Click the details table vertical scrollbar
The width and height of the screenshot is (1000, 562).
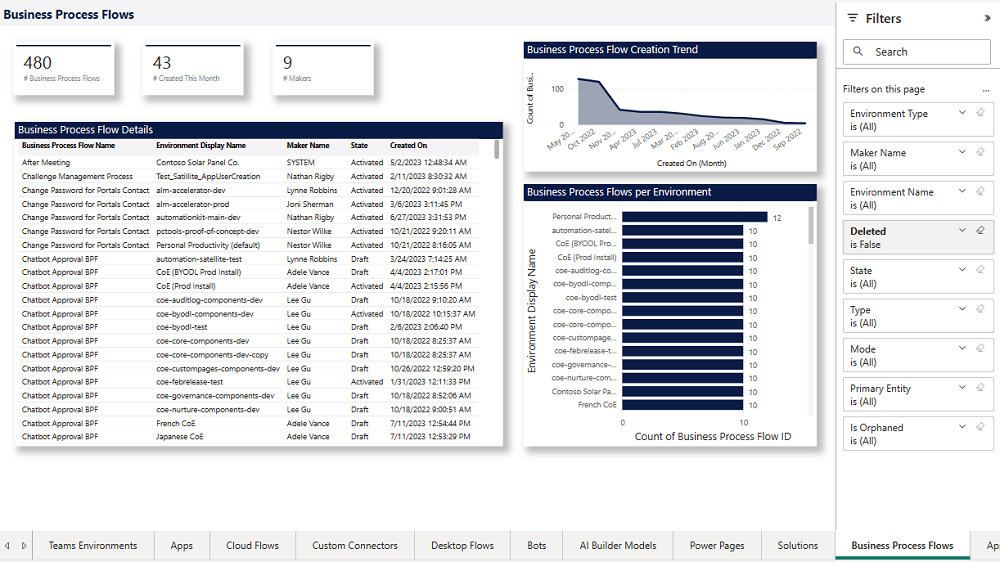[497, 149]
